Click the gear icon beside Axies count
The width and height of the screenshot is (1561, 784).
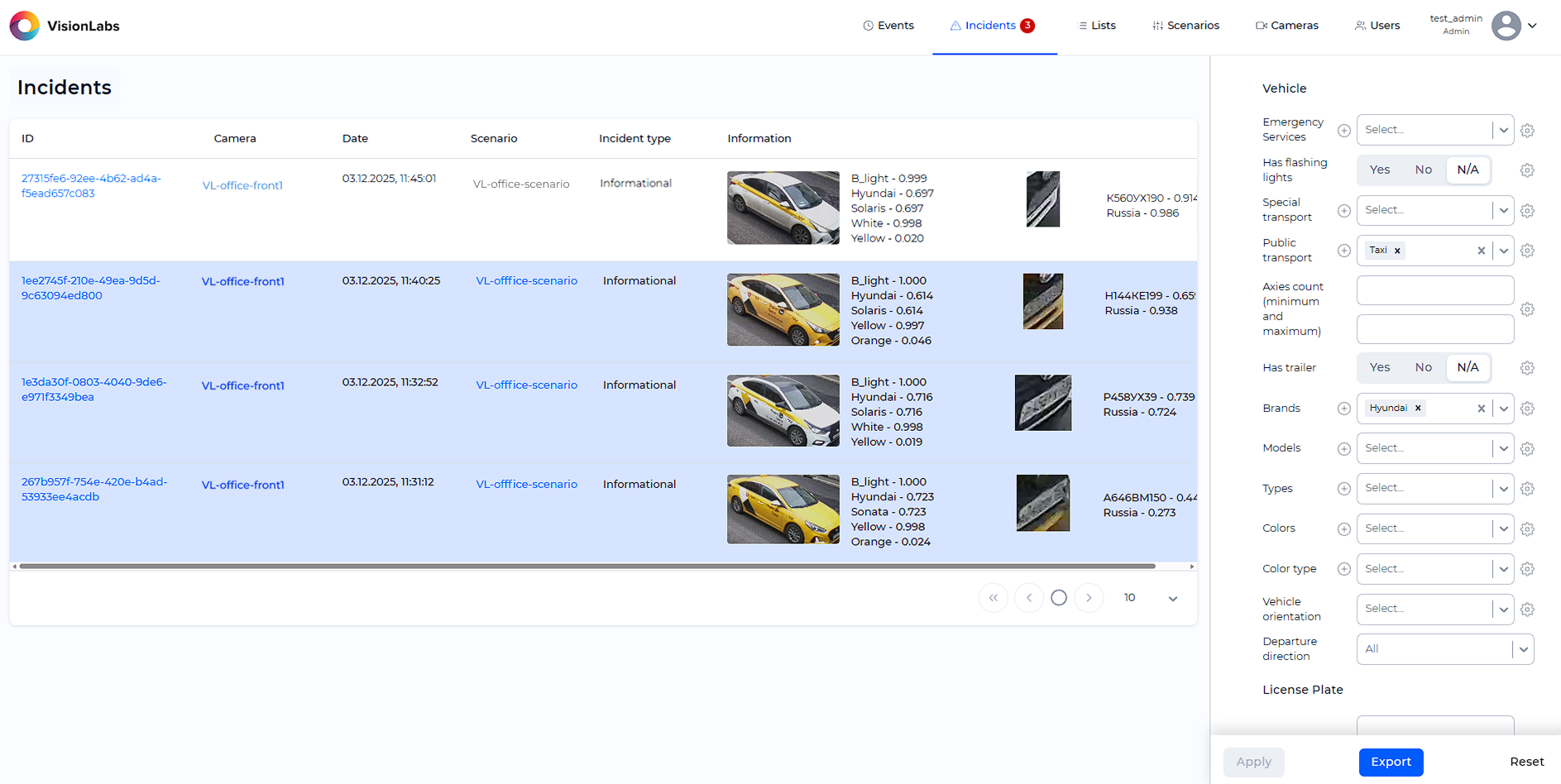1527,309
